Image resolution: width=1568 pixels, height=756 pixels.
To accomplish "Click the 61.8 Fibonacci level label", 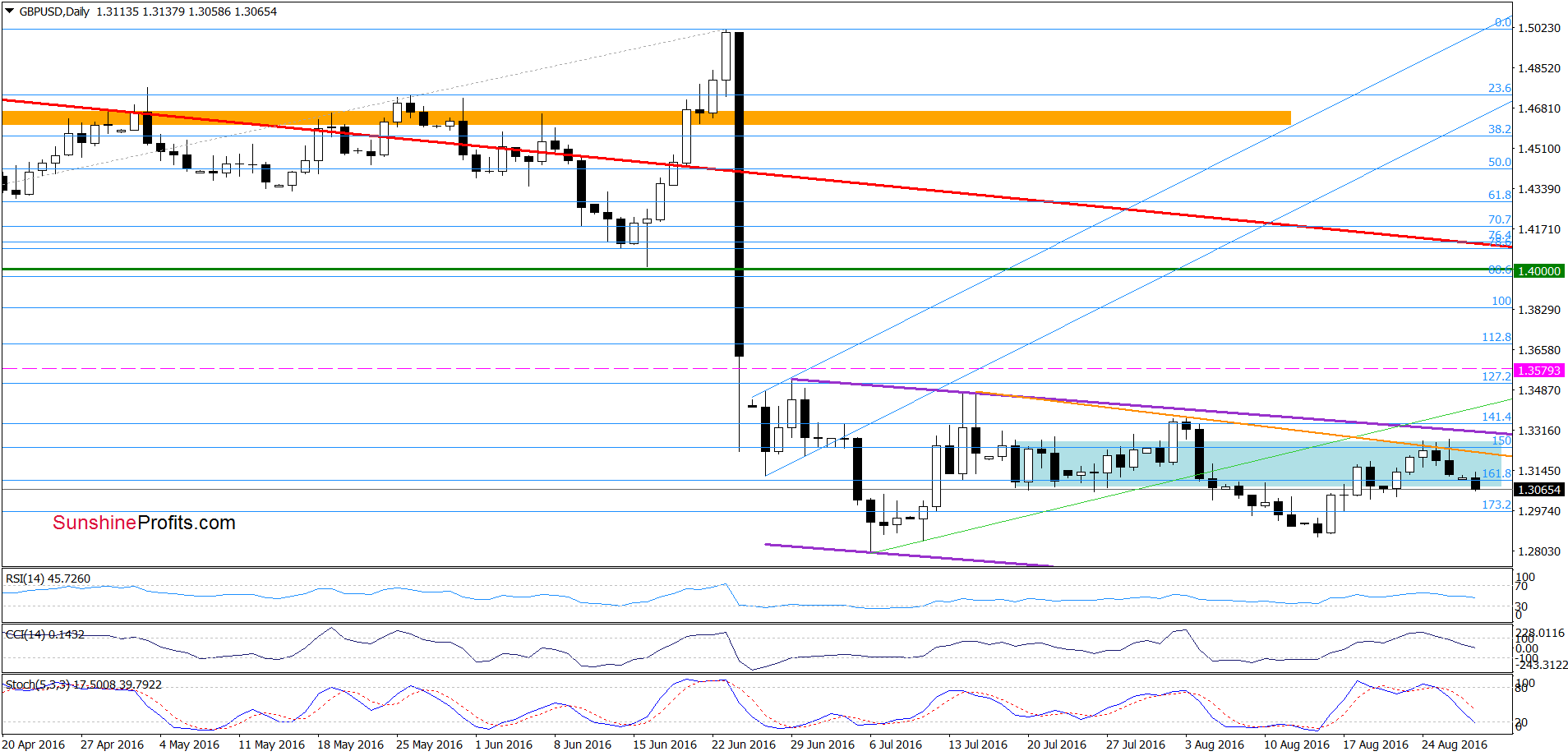I will [x=1500, y=195].
